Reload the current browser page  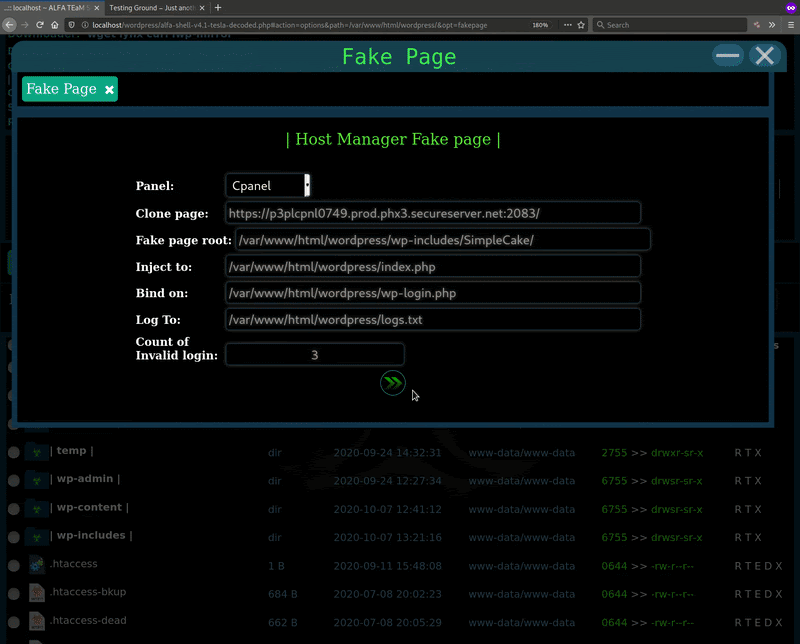pyautogui.click(x=40, y=24)
